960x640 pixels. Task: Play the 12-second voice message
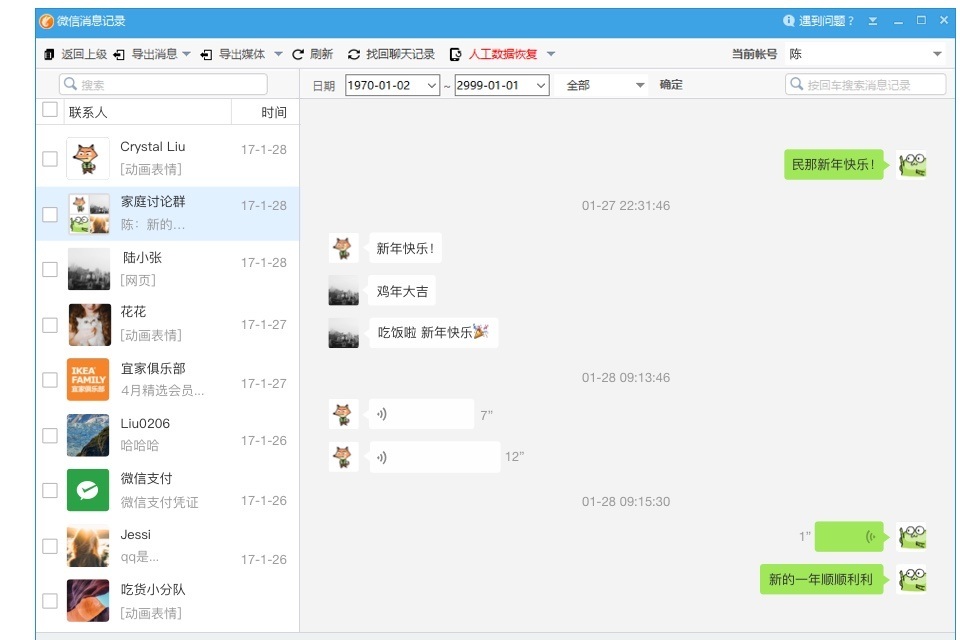[x=435, y=457]
